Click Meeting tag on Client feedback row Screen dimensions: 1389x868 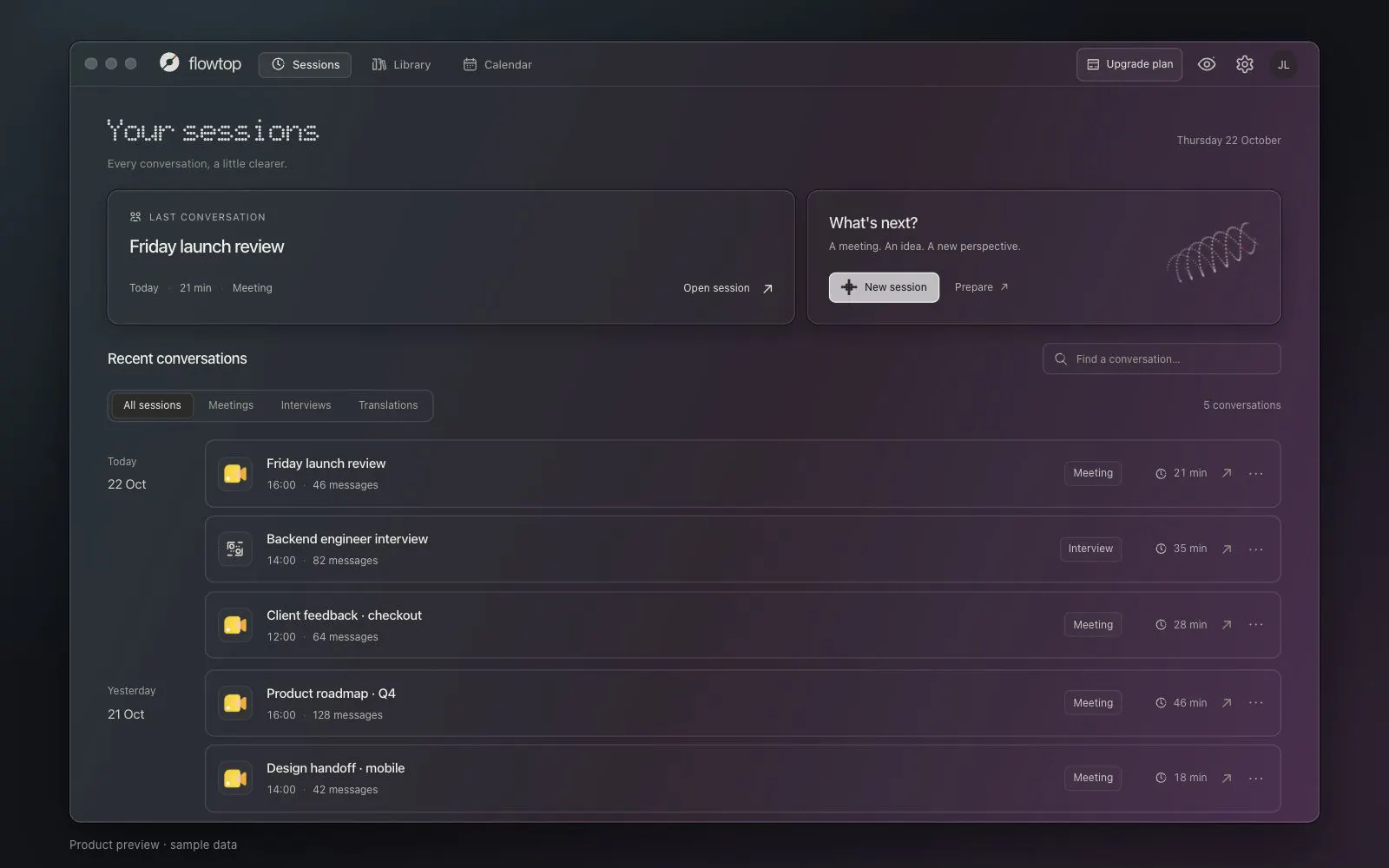[1093, 625]
